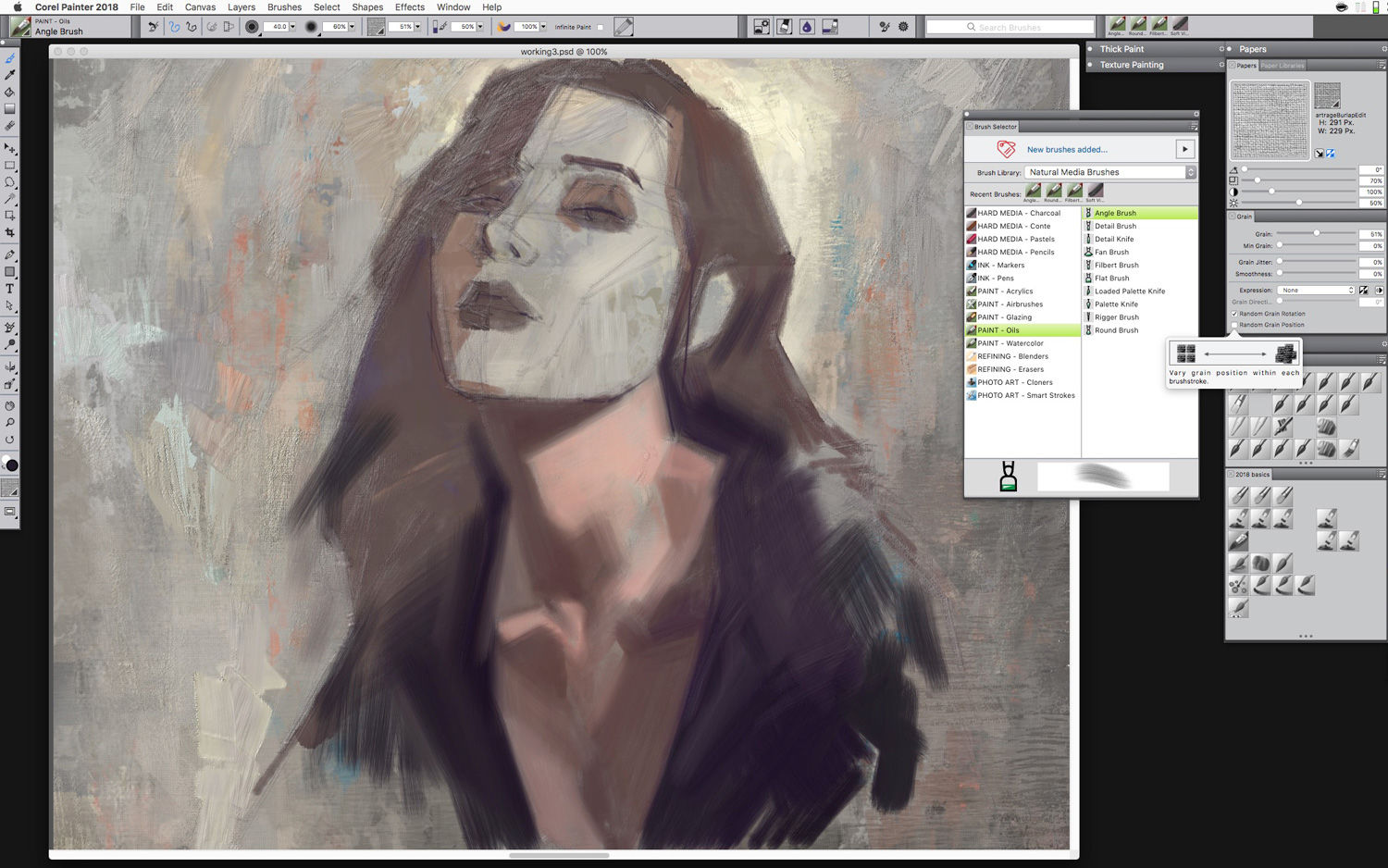Open the grain Expression dropdown
The image size is (1388, 868).
click(x=1317, y=291)
